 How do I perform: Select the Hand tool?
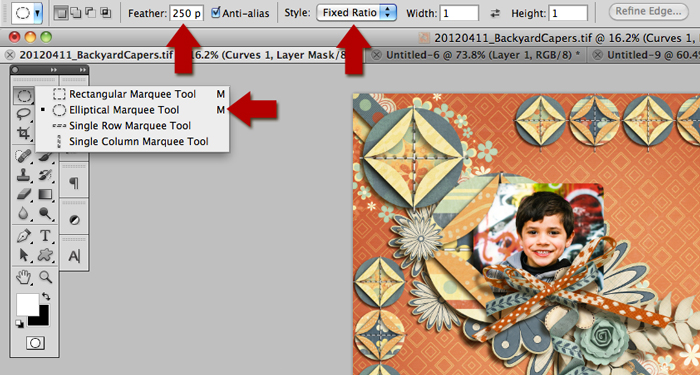point(23,277)
